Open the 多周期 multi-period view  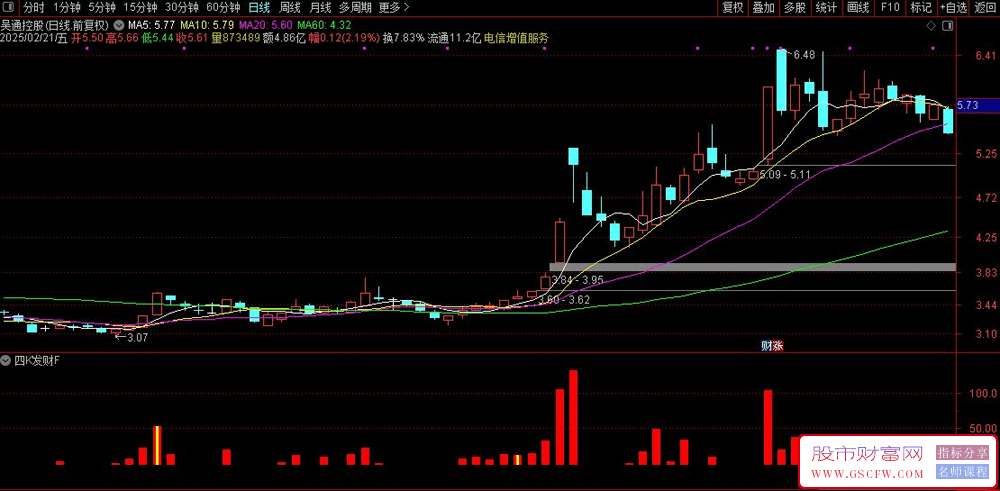tap(355, 8)
